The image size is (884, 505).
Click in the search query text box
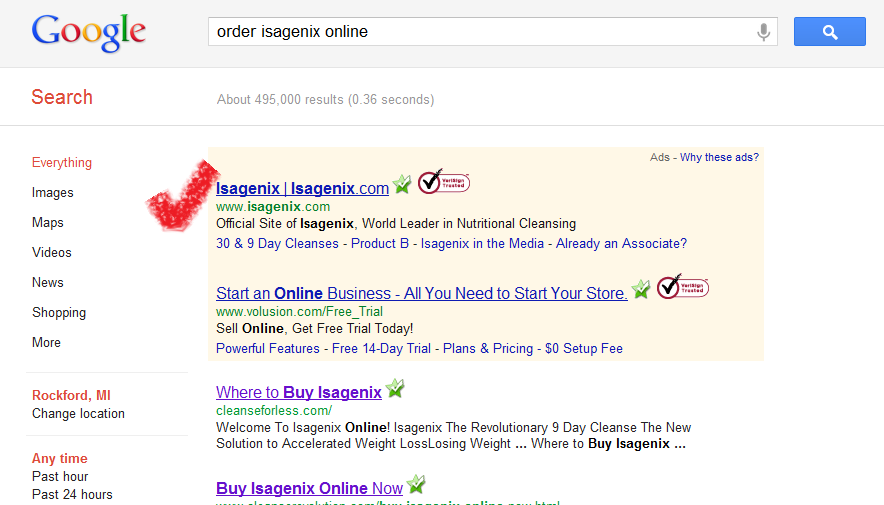click(480, 32)
